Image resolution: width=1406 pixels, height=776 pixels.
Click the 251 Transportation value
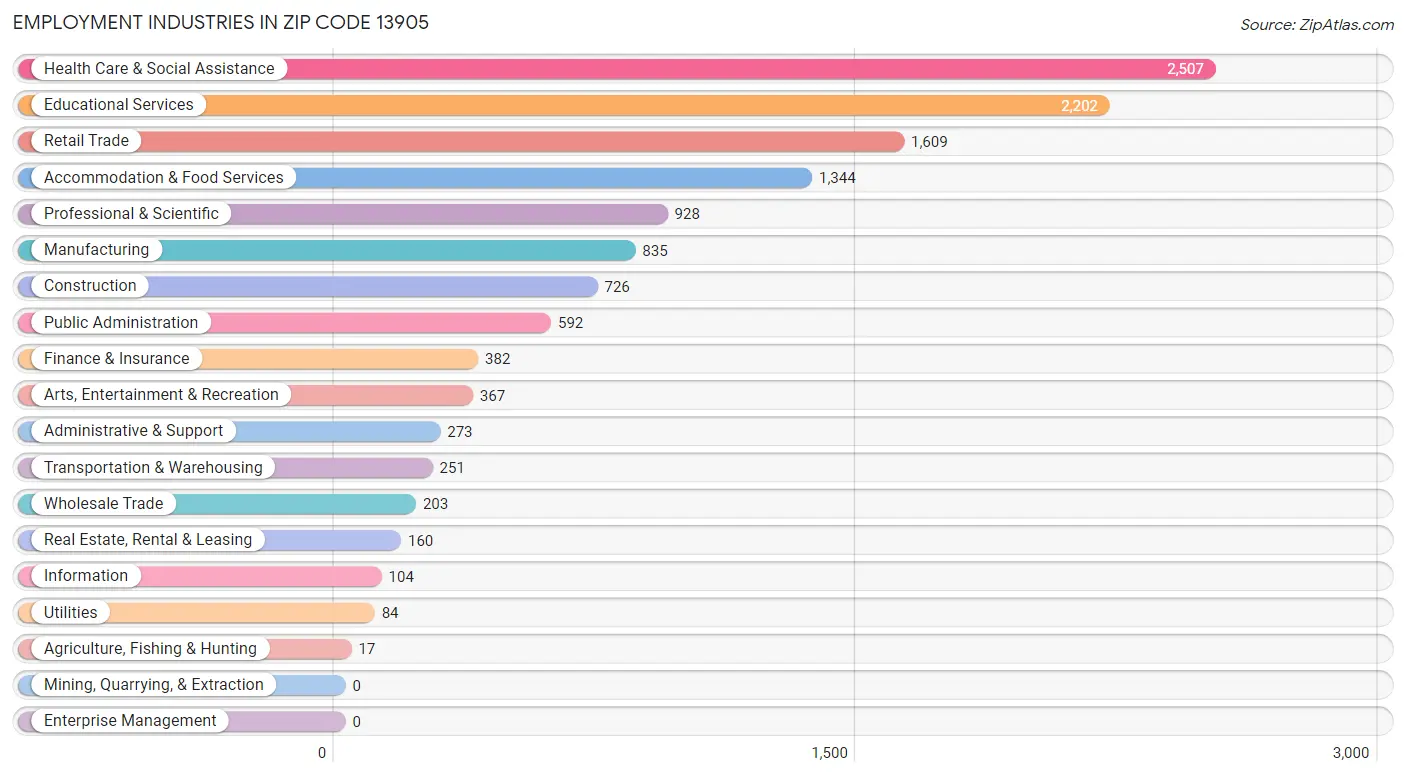pos(452,468)
